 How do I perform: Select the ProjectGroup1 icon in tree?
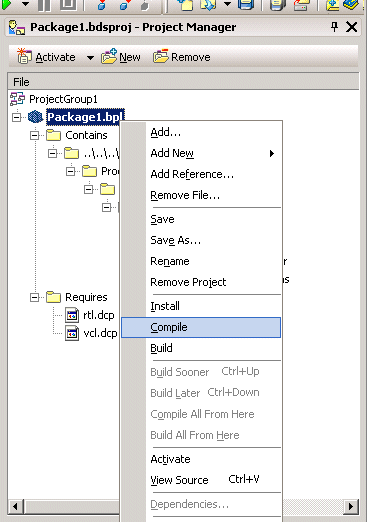(x=17, y=99)
